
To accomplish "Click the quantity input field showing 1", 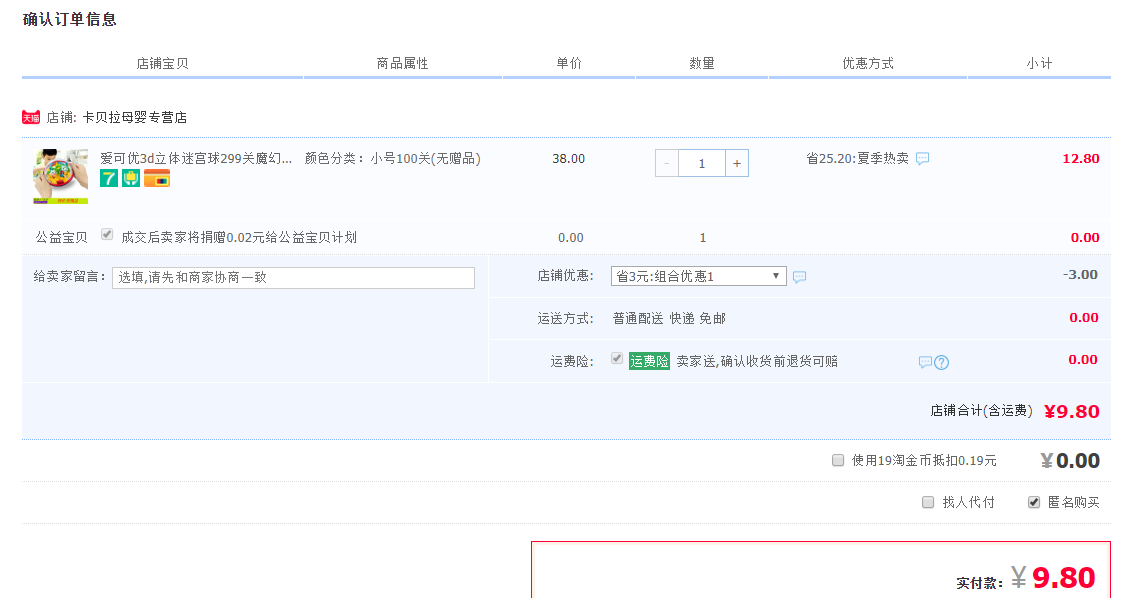I will pos(702,164).
